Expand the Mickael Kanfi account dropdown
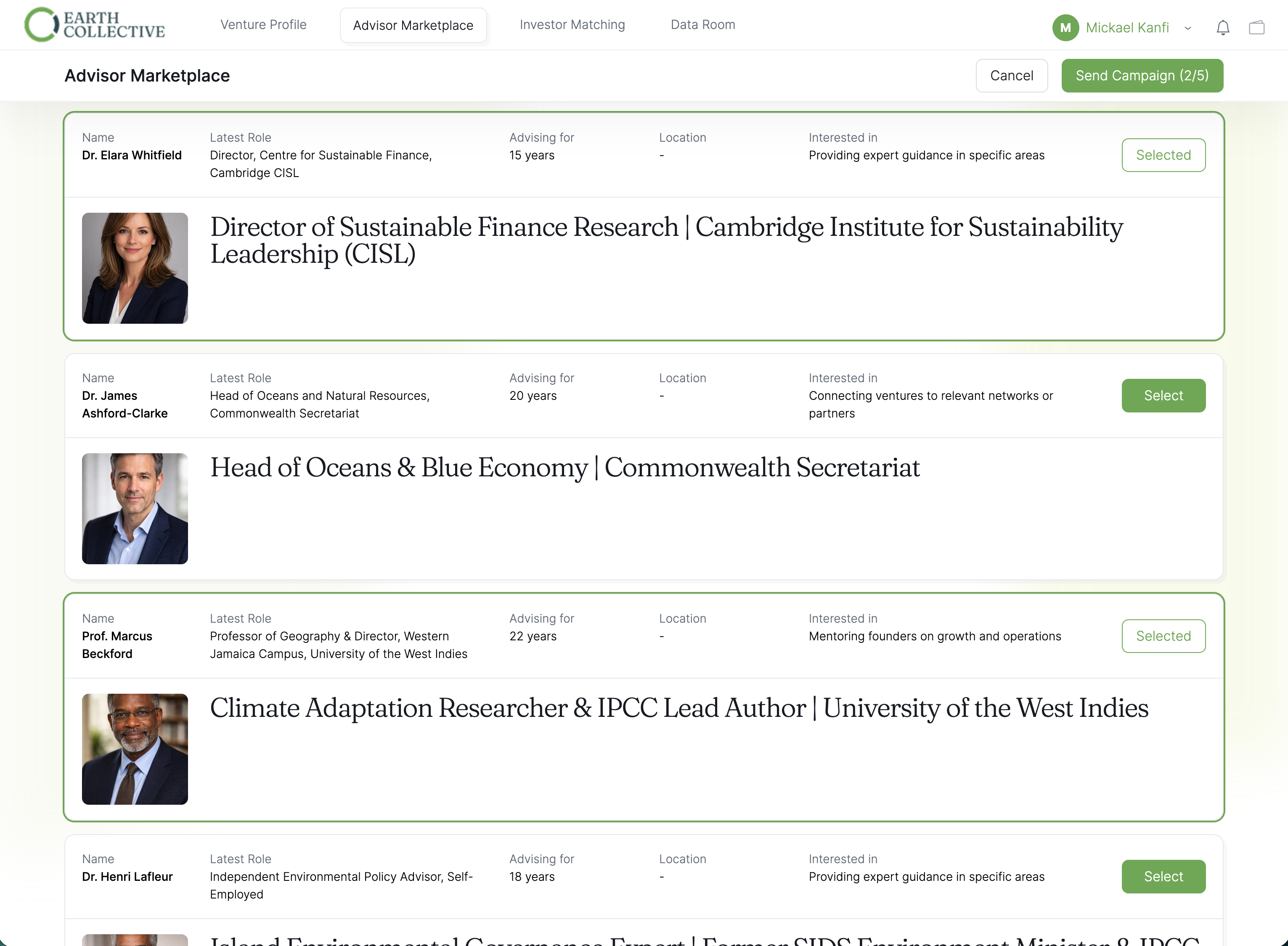 (1188, 28)
